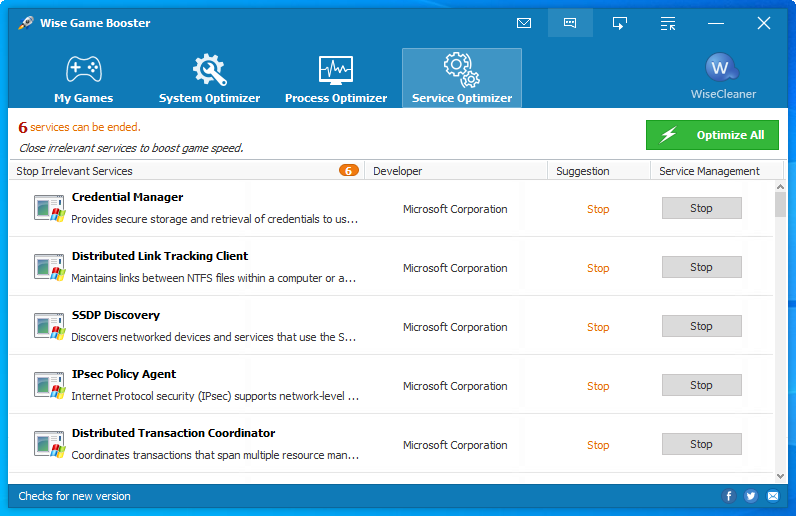Viewport: 796px width, 516px height.
Task: Switch to System Optimizer tab
Action: point(209,79)
